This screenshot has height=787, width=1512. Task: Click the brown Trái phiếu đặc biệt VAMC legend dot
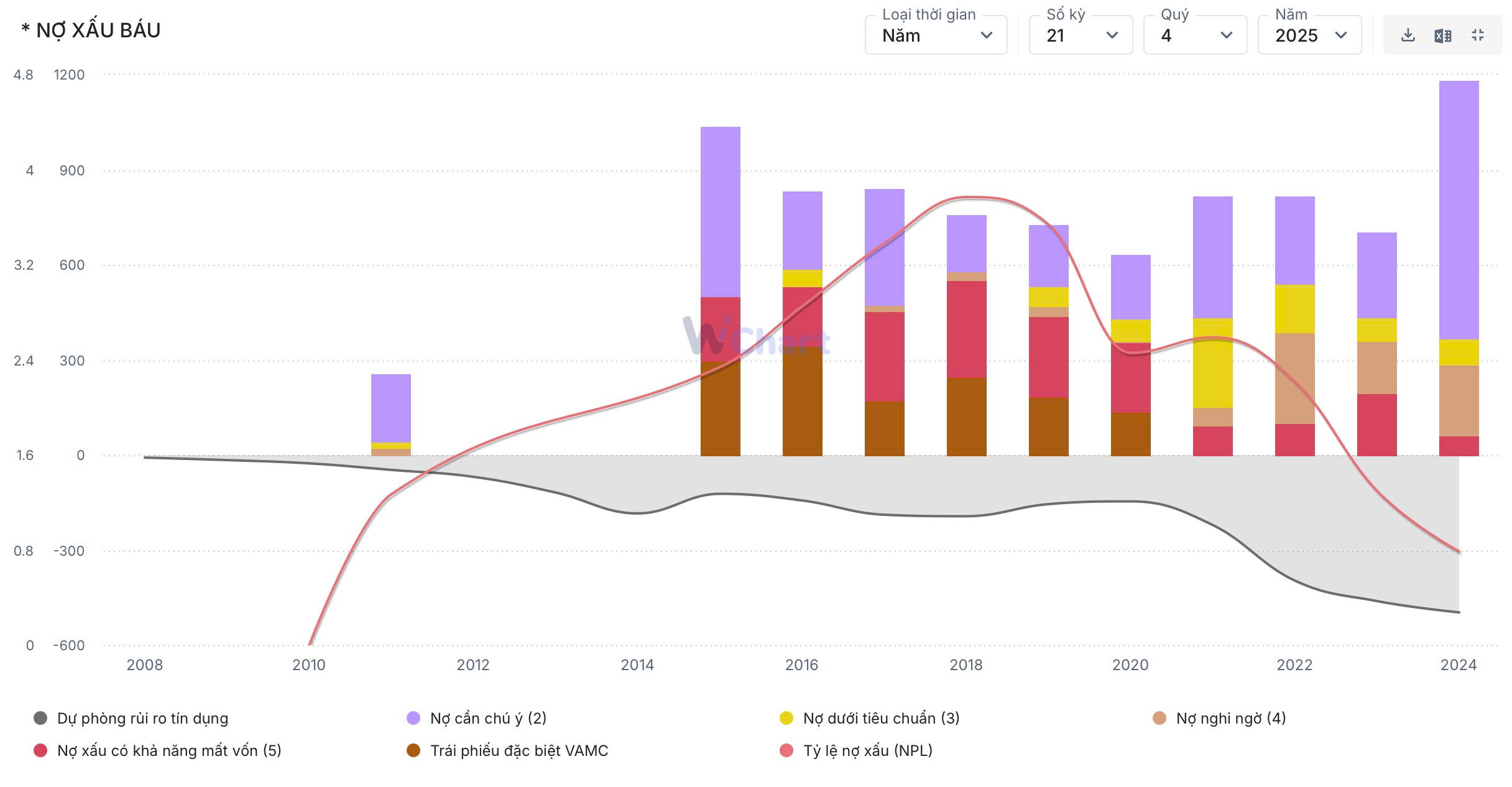click(x=413, y=751)
